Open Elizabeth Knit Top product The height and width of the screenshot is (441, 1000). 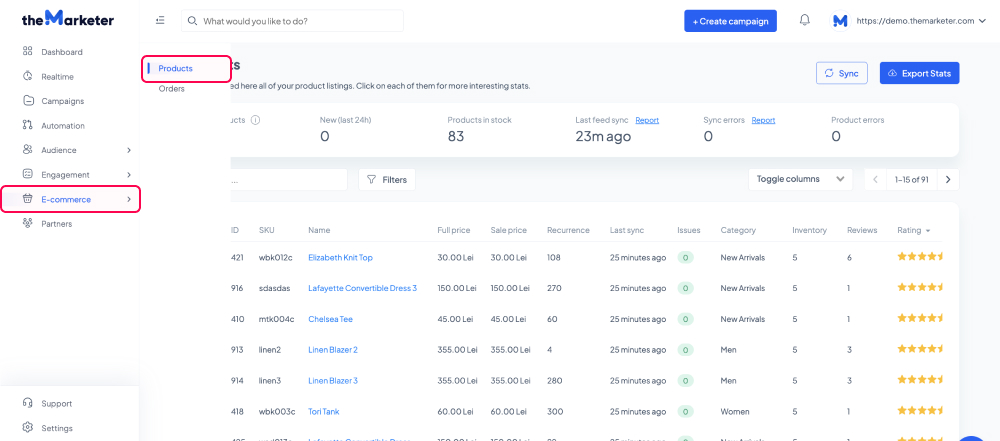tap(340, 257)
